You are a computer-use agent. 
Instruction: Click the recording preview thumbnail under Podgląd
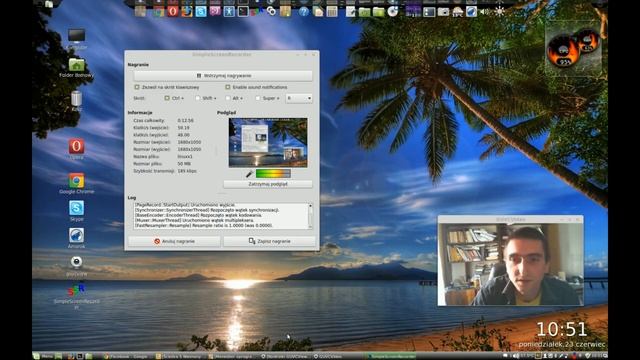(268, 142)
